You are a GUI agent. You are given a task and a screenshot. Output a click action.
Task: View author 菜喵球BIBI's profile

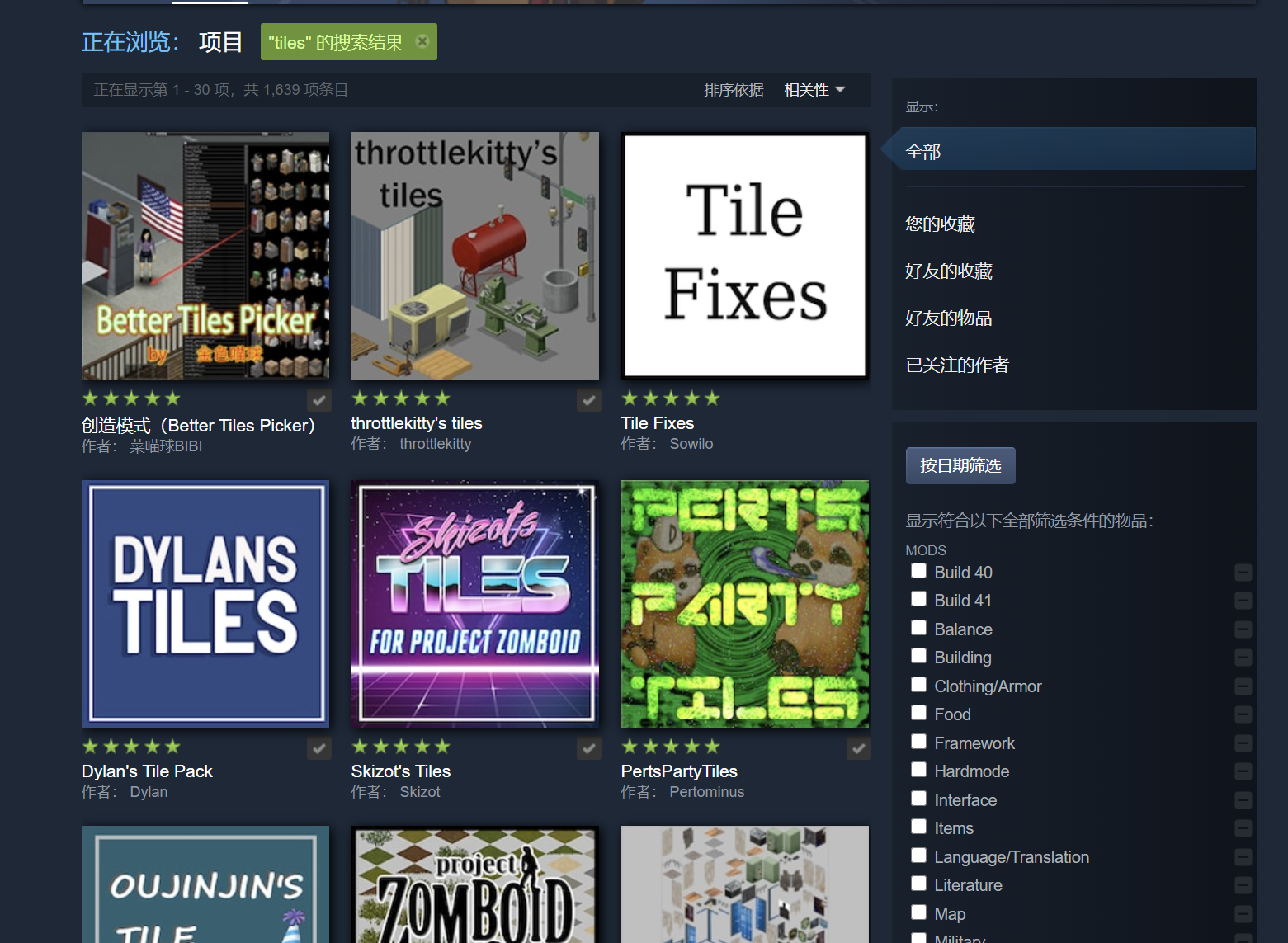point(166,446)
